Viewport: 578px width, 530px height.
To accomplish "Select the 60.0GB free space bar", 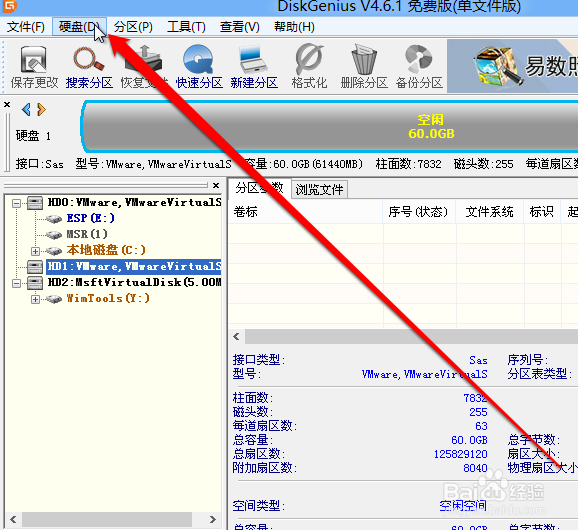I will coord(330,126).
